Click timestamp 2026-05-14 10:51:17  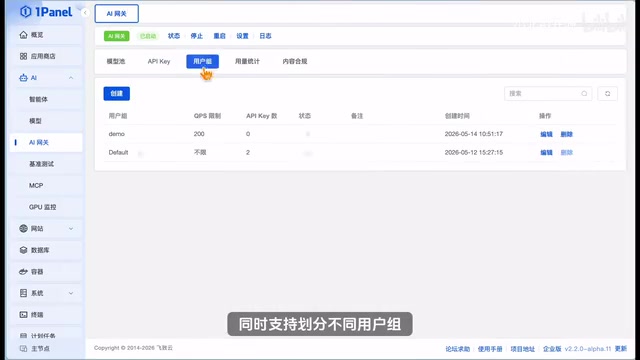474,134
